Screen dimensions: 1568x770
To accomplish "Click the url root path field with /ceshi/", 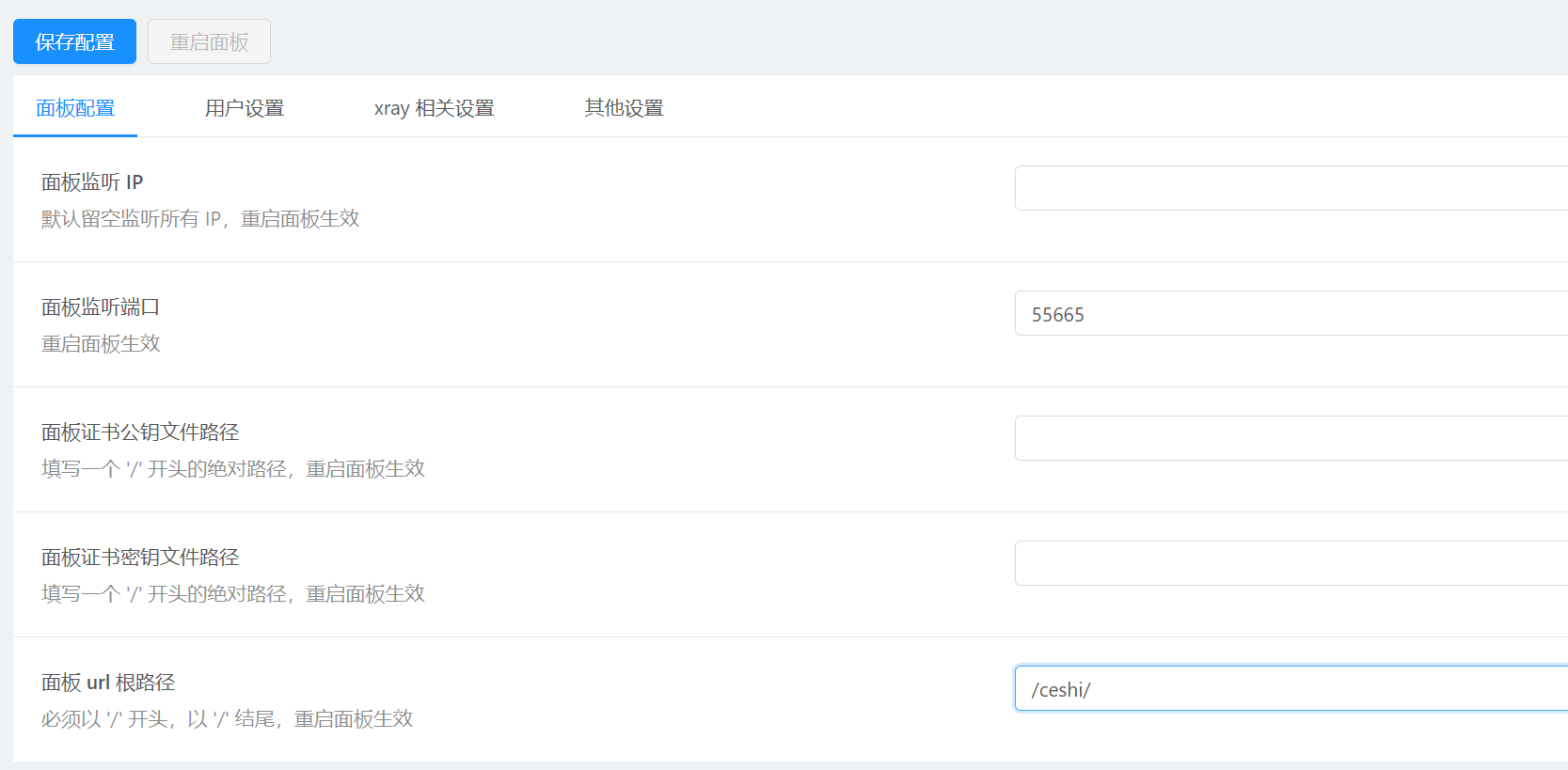I will pyautogui.click(x=1289, y=689).
